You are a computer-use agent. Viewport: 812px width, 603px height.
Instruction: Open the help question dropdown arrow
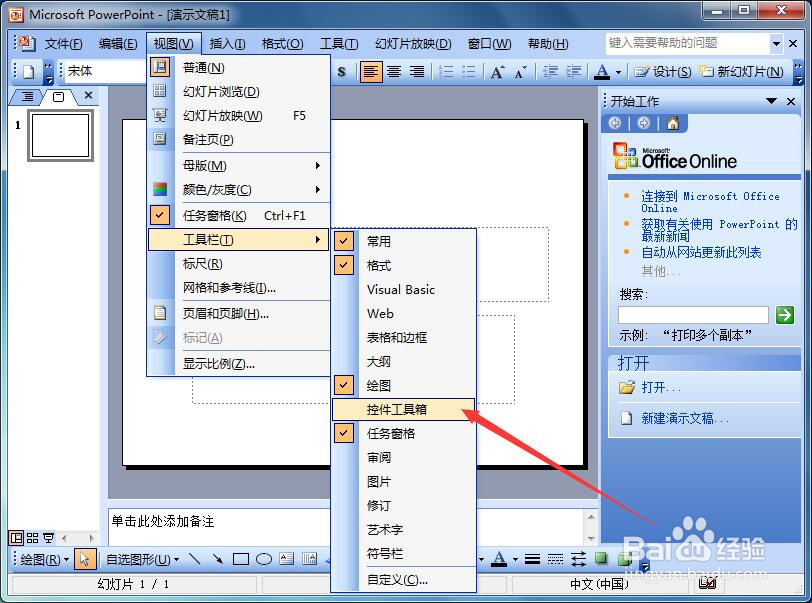click(x=776, y=44)
